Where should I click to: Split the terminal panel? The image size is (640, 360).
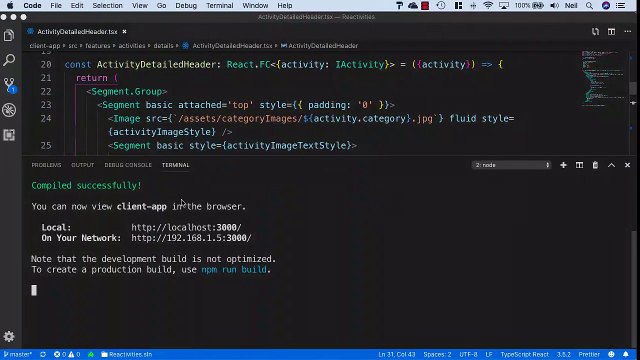click(579, 165)
